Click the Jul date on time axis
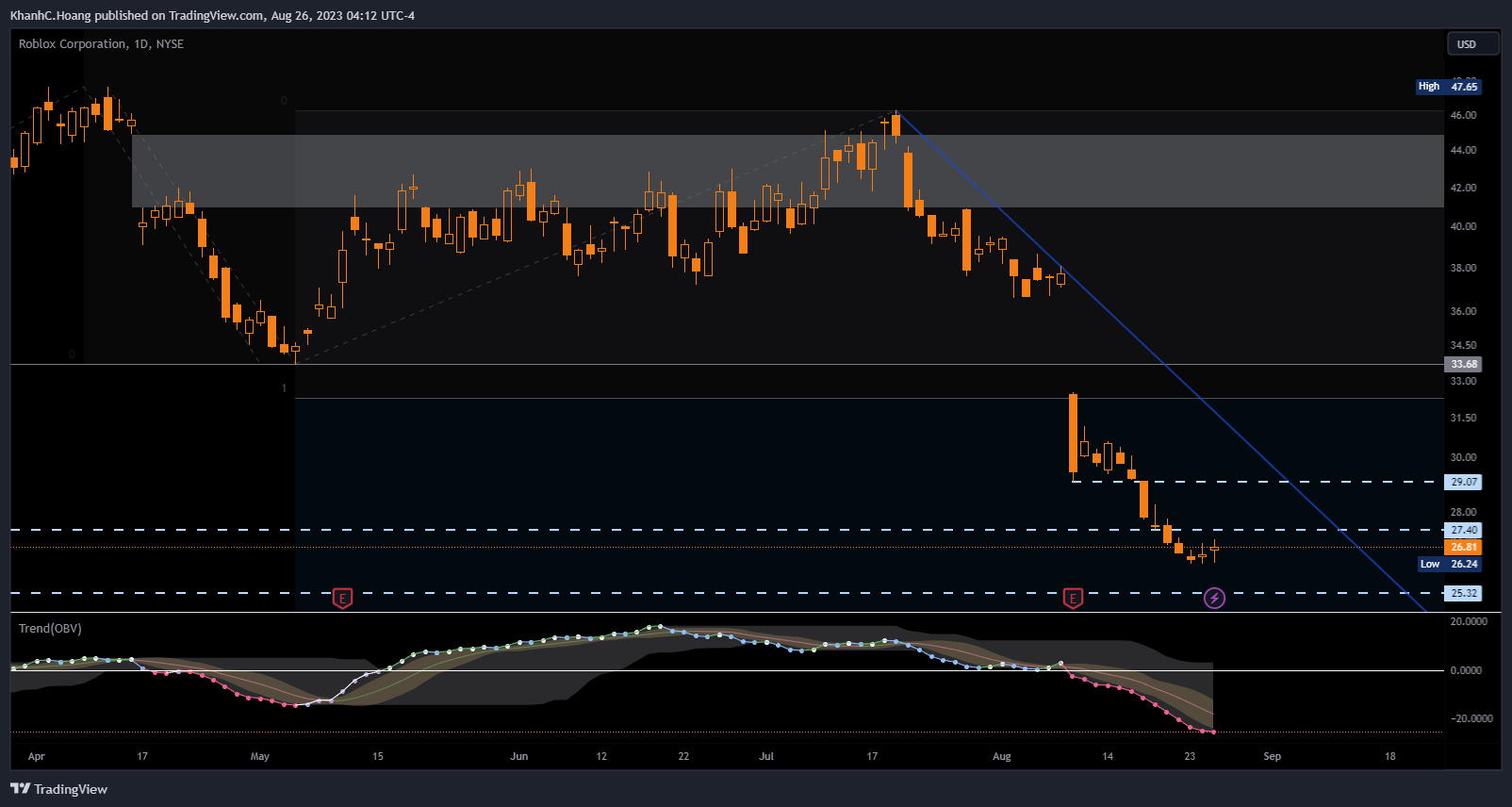 point(766,756)
